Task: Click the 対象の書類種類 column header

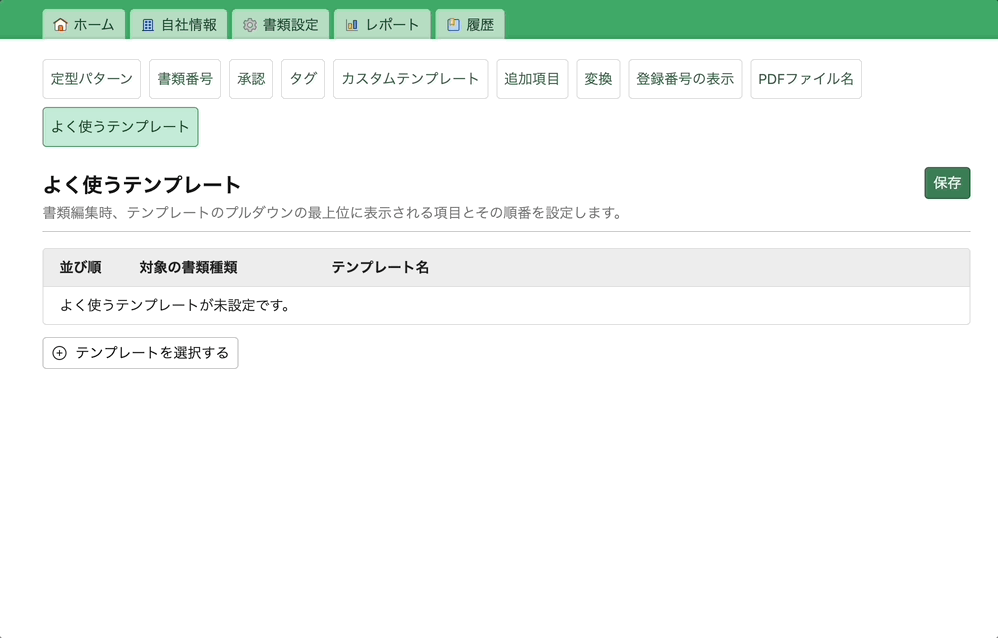Action: (188, 267)
